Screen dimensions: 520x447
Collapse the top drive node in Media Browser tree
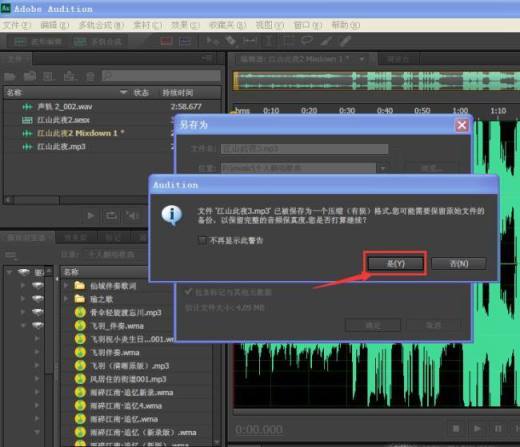click(10, 272)
